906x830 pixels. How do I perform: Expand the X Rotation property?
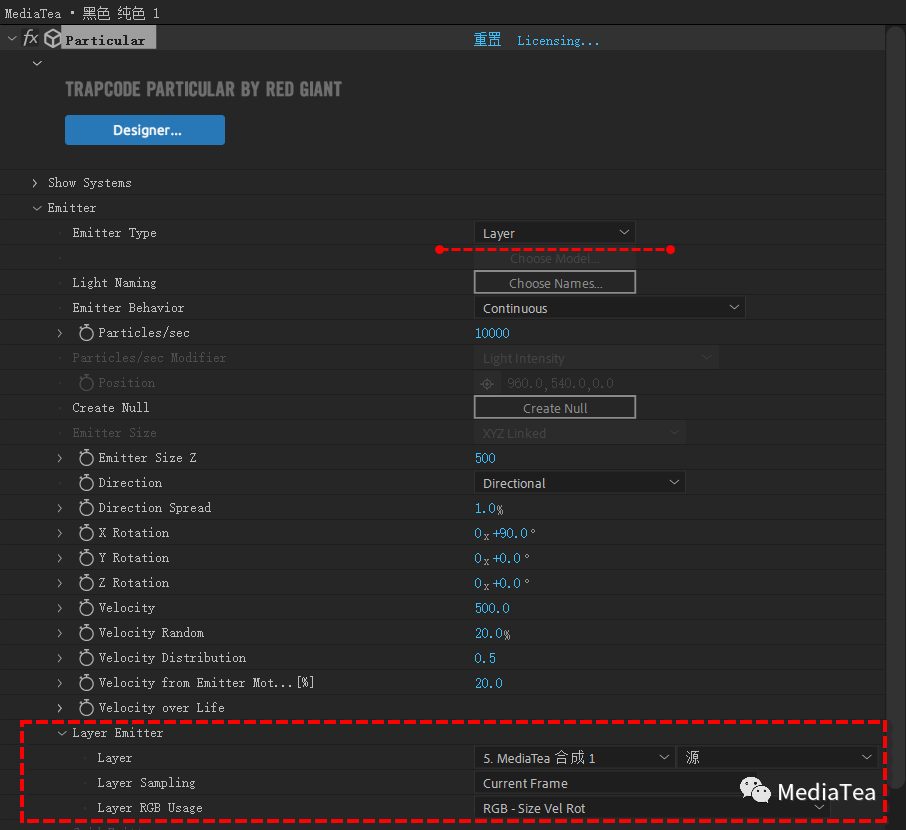[60, 533]
